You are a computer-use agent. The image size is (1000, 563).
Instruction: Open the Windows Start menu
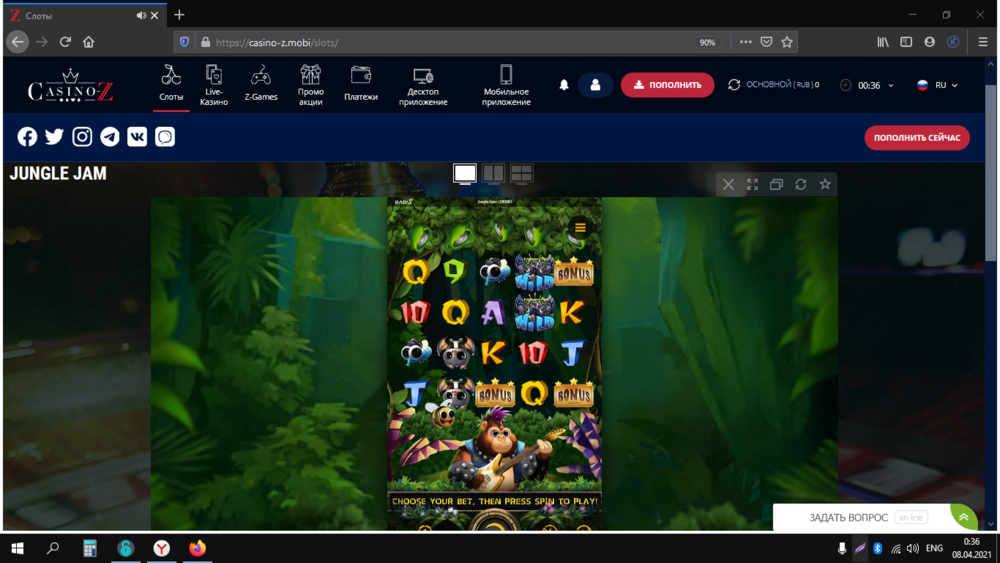[x=18, y=548]
